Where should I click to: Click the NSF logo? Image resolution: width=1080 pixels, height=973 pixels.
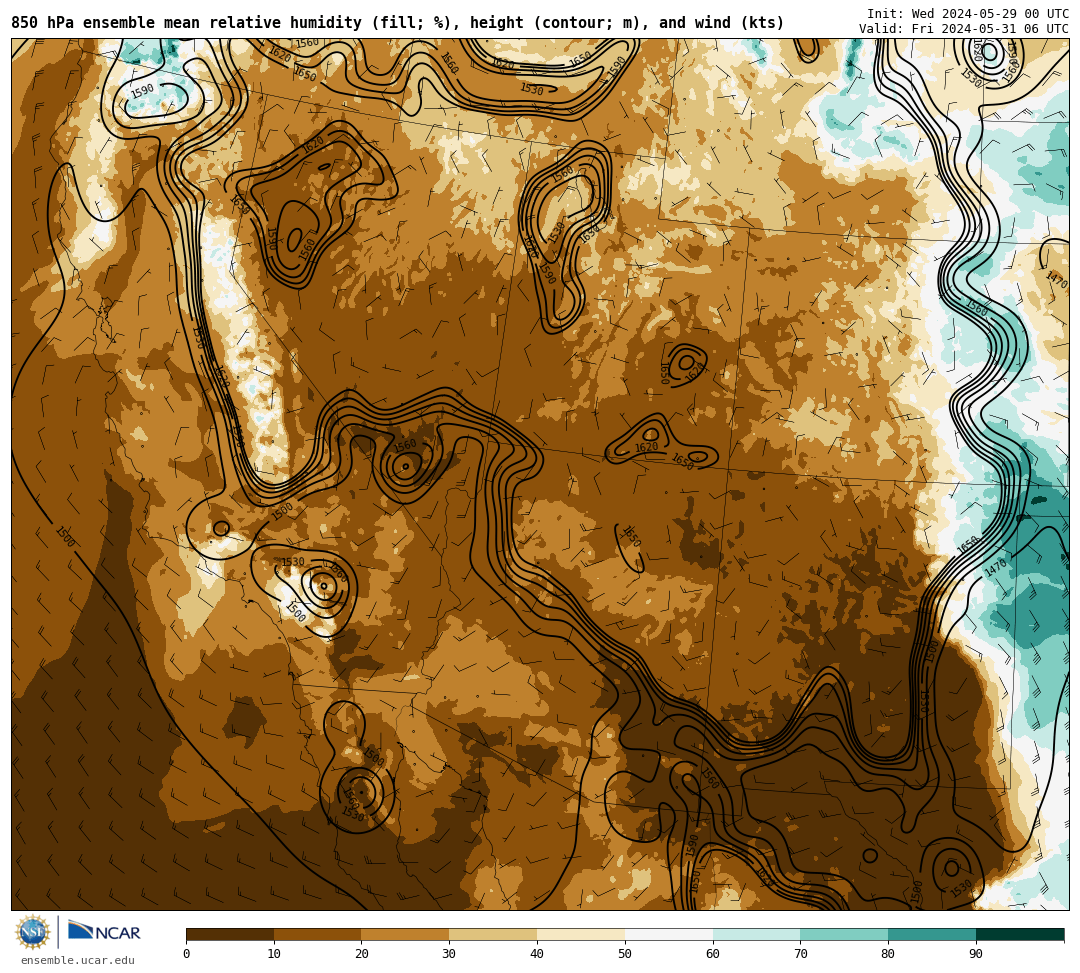[32, 933]
